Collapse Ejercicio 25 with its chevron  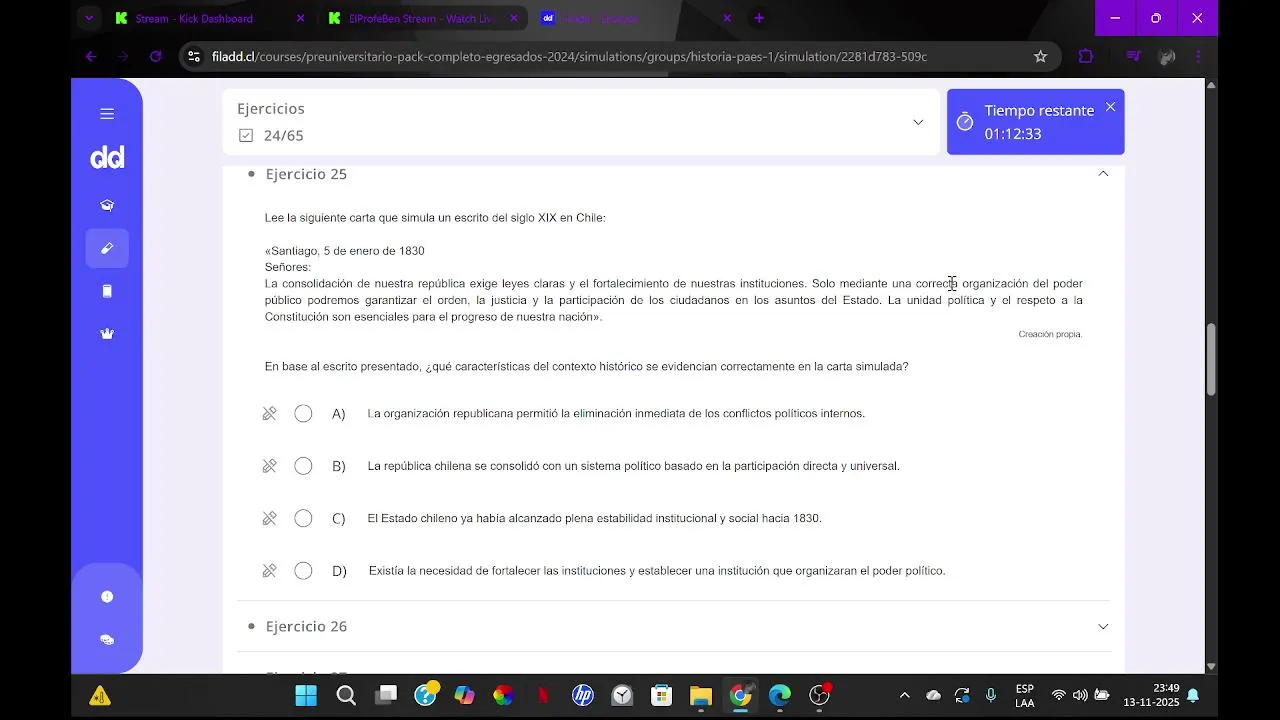tap(1103, 174)
